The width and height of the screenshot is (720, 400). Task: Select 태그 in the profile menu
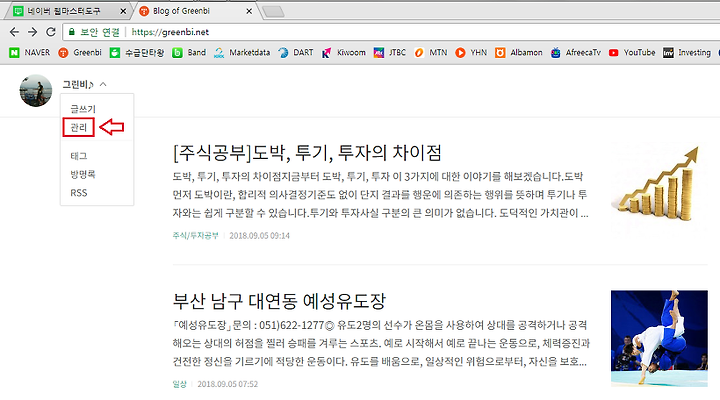(79, 156)
